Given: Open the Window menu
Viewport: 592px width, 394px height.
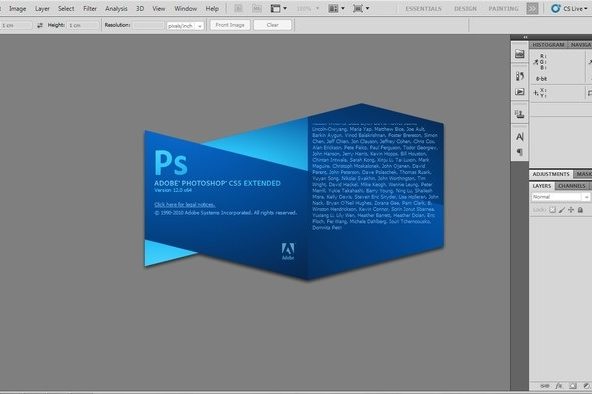Looking at the screenshot, I should pyautogui.click(x=185, y=8).
